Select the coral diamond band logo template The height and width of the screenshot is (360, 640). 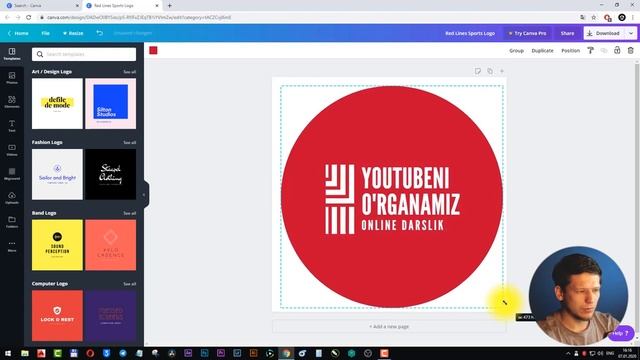(x=111, y=245)
